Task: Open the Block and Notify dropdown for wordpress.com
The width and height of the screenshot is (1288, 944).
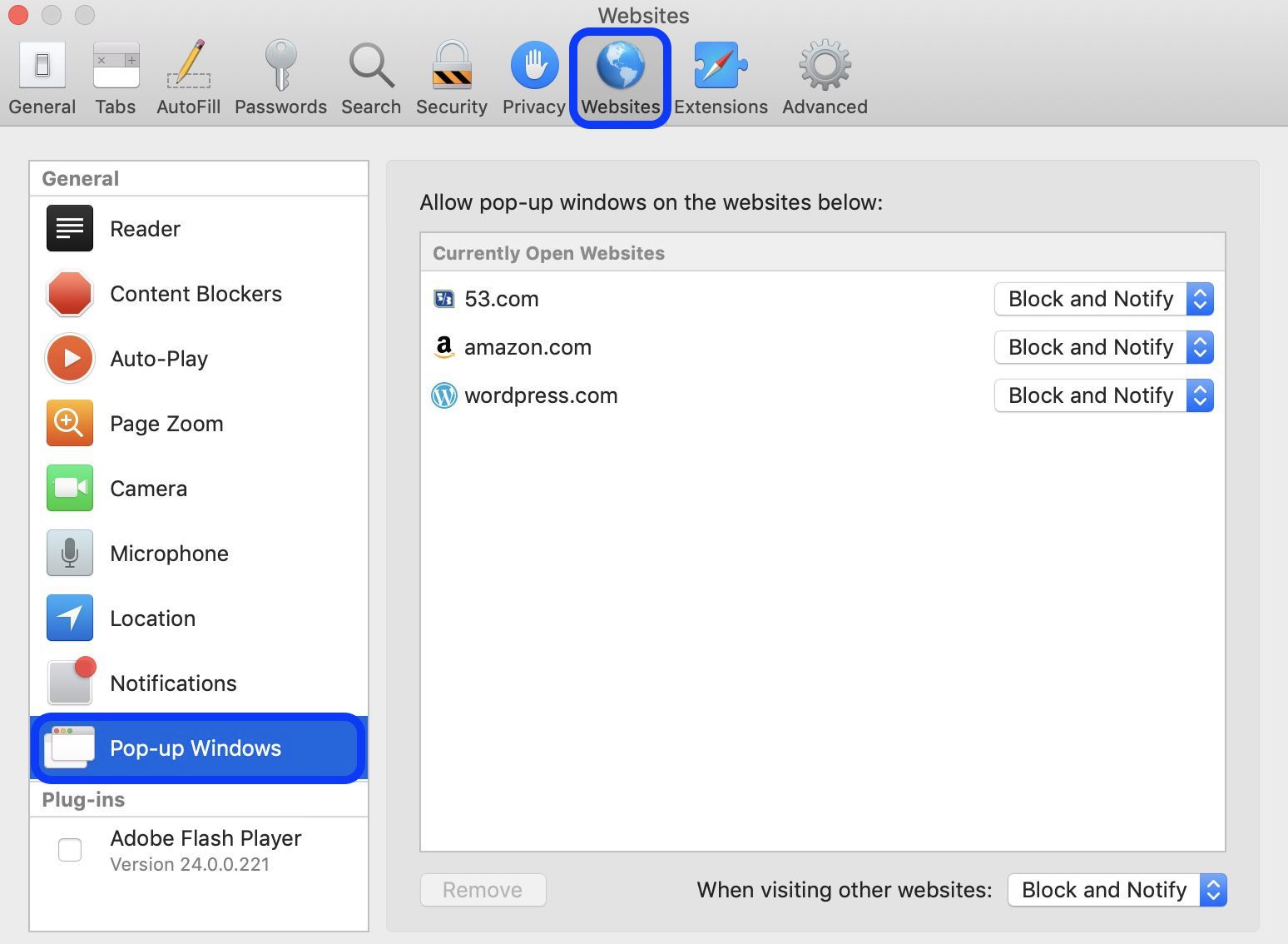Action: click(x=1103, y=395)
